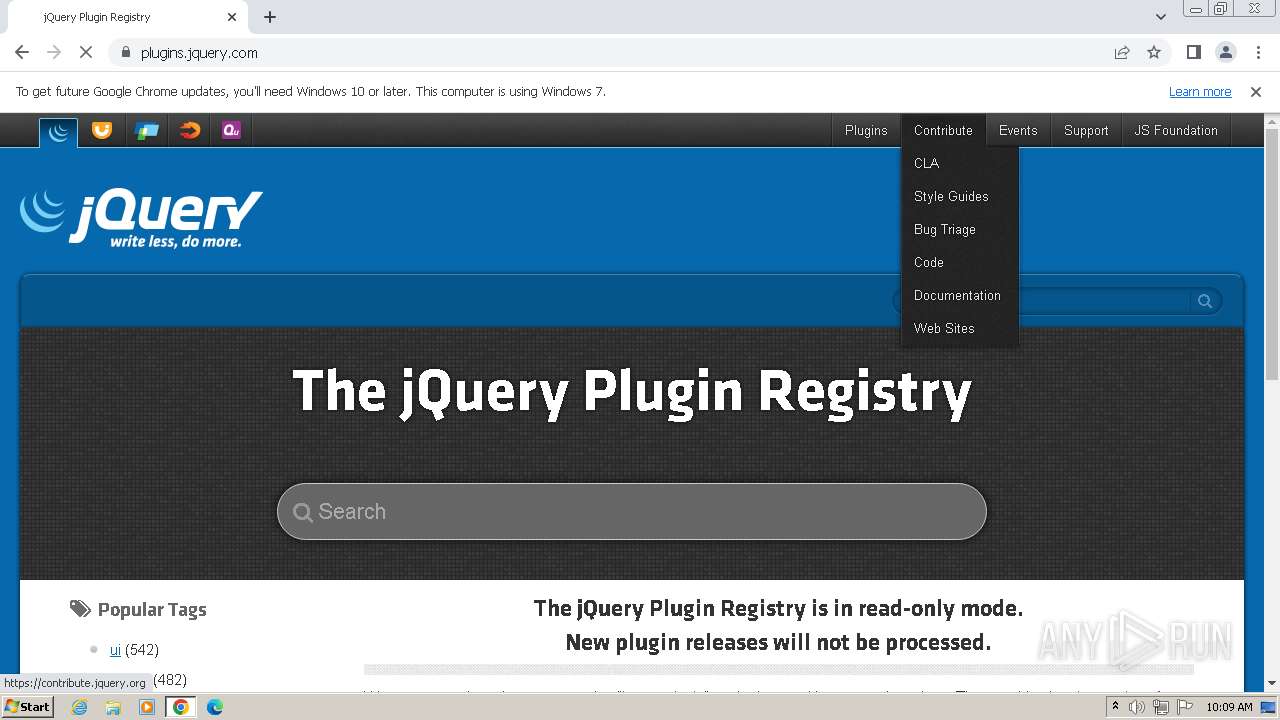1280x720 pixels.
Task: Dismiss the Chrome update notification bar
Action: click(x=1256, y=92)
